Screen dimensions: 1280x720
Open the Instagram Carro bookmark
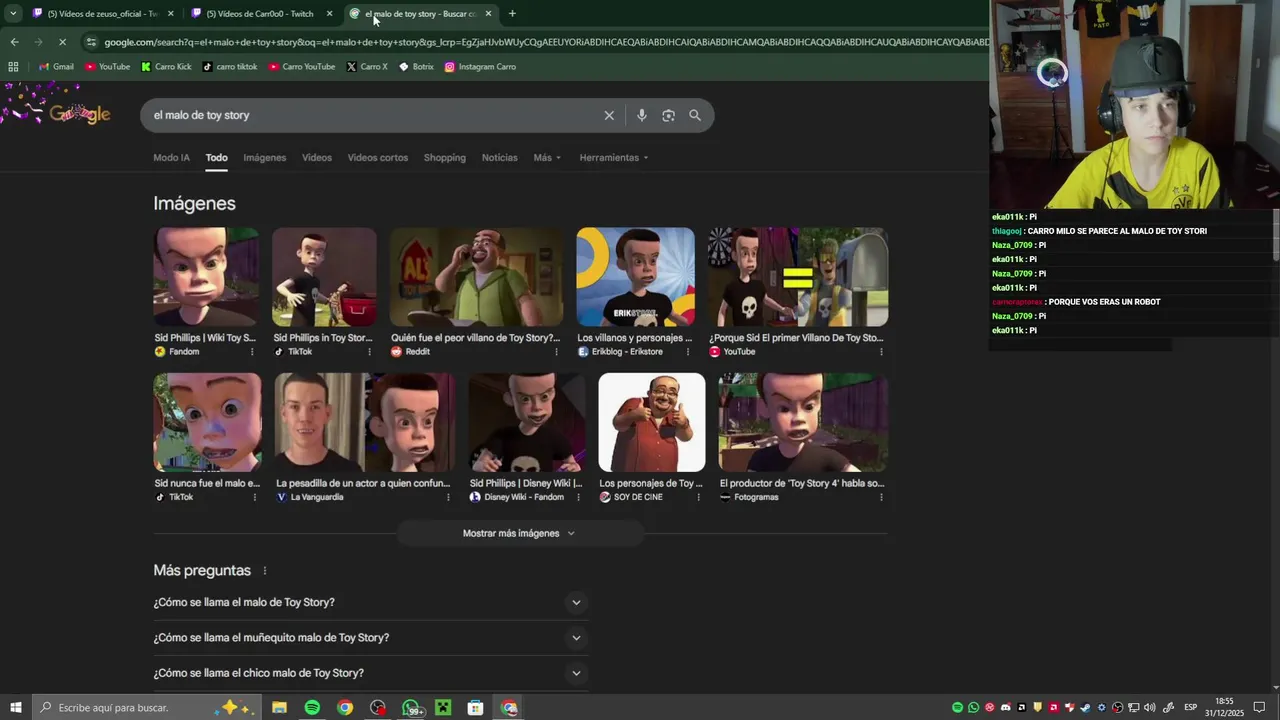(x=480, y=67)
